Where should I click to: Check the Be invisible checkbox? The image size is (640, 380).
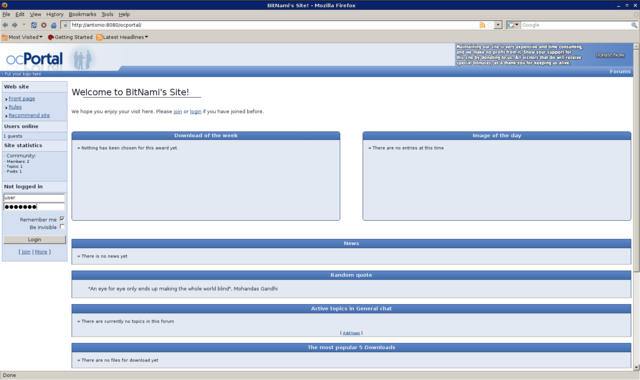(62, 227)
